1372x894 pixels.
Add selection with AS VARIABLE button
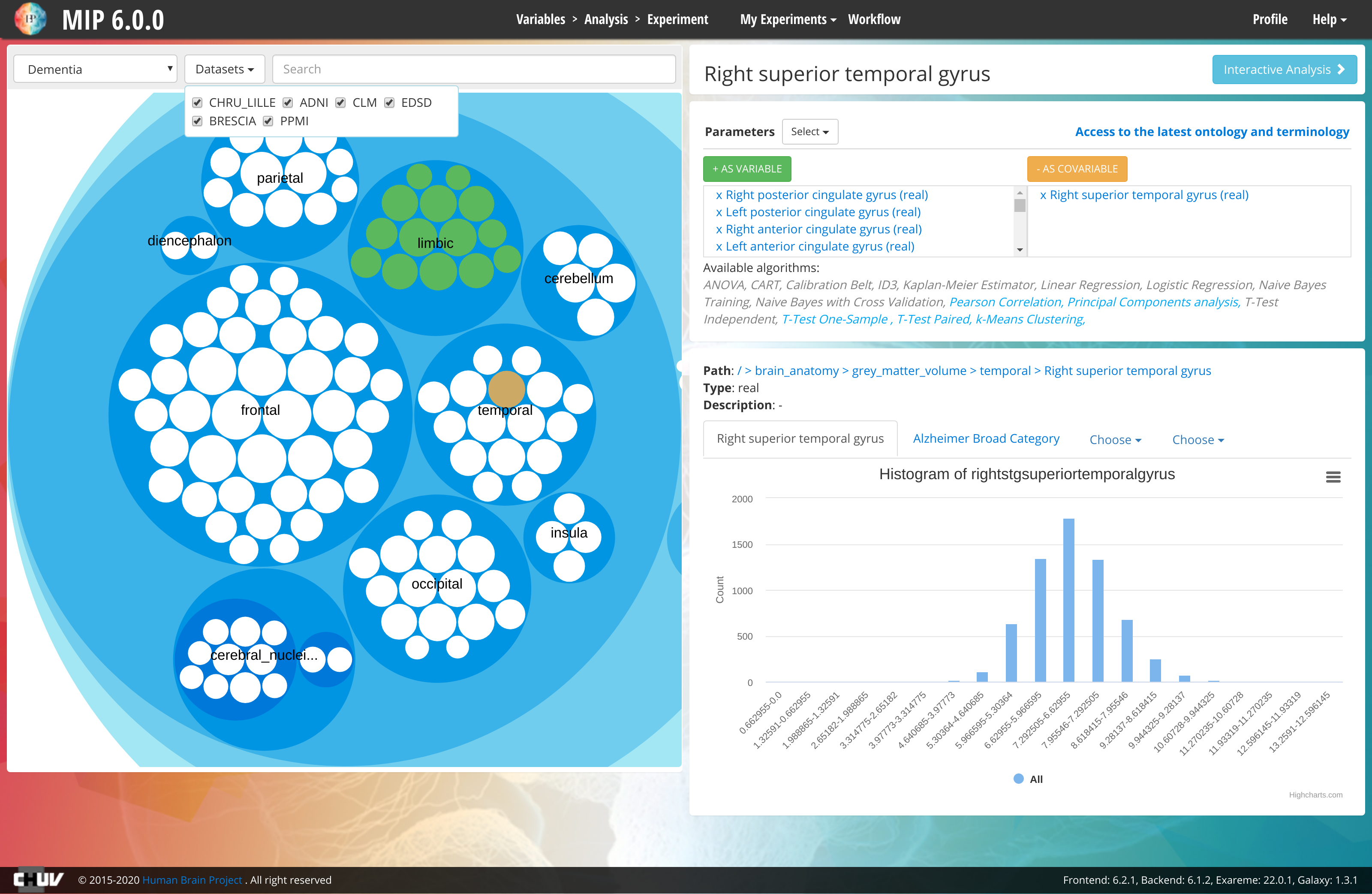746,169
